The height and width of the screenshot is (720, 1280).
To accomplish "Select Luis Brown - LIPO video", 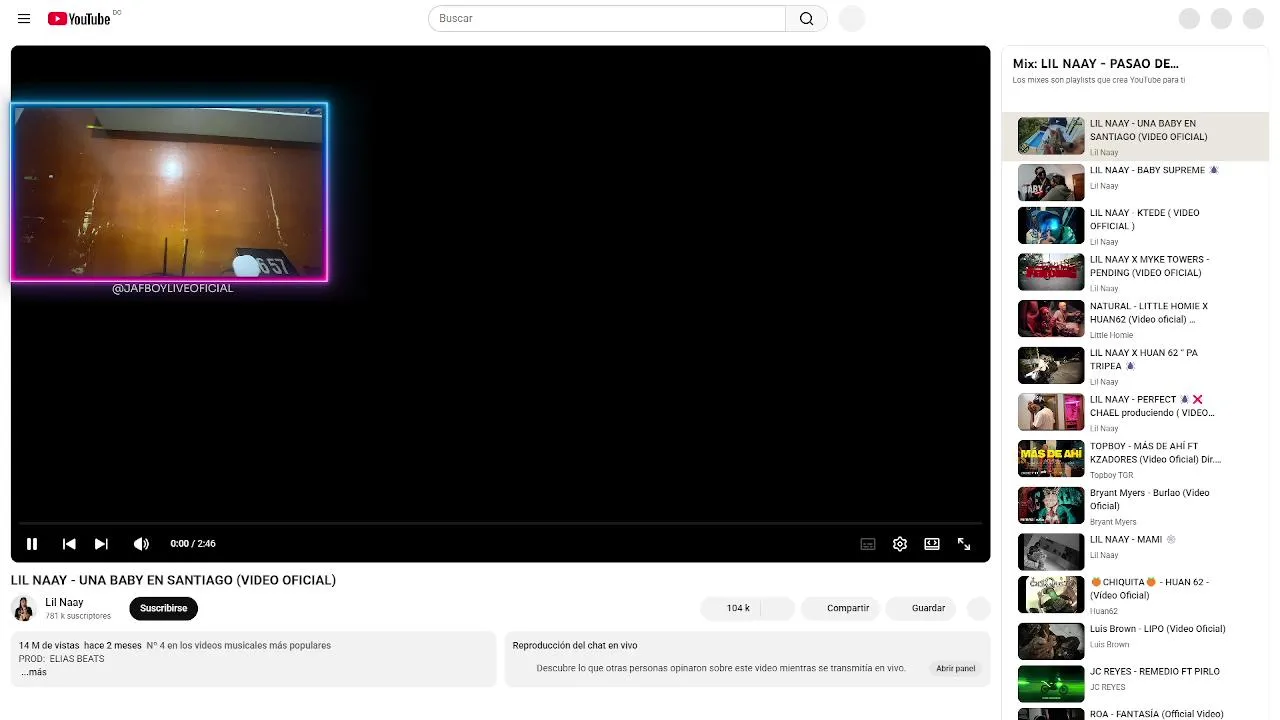I will click(1135, 641).
